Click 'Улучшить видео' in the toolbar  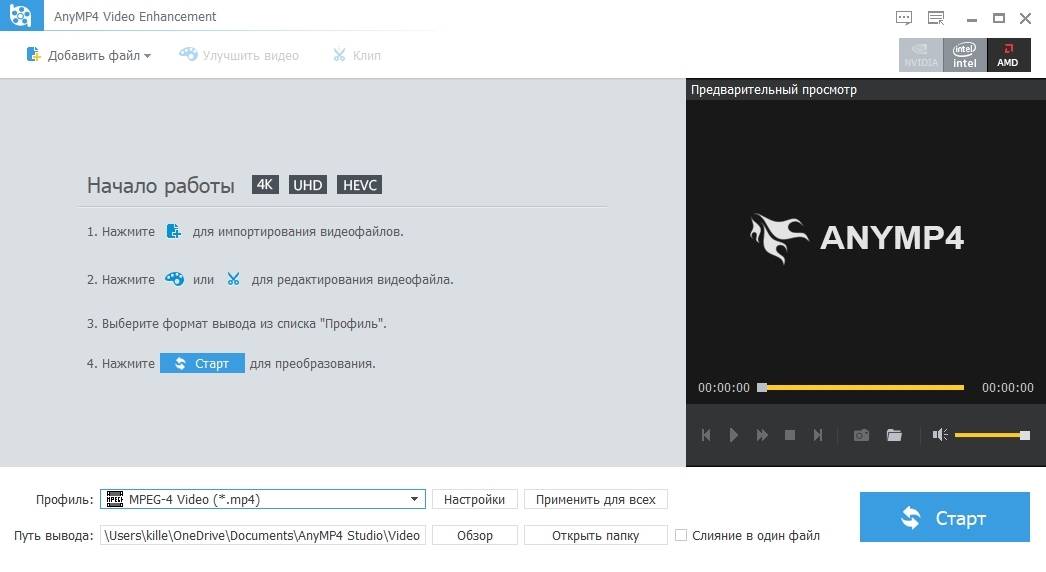(239, 56)
